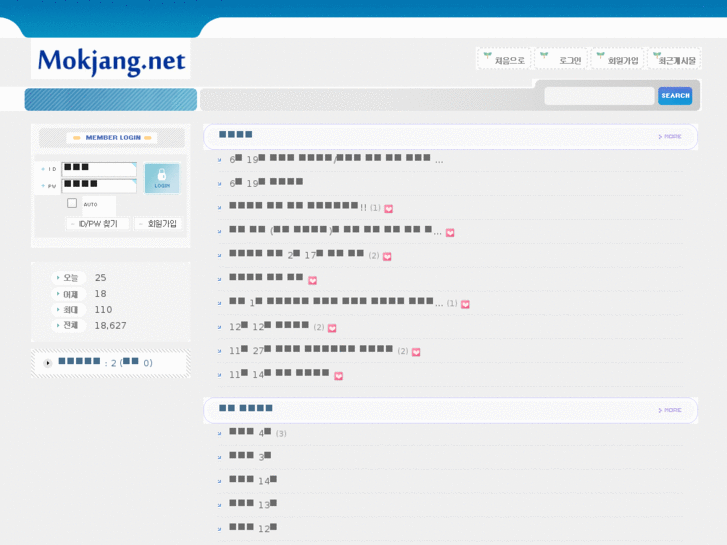Open second-section post numbered 12
The height and width of the screenshot is (545, 727).
pyautogui.click(x=253, y=528)
